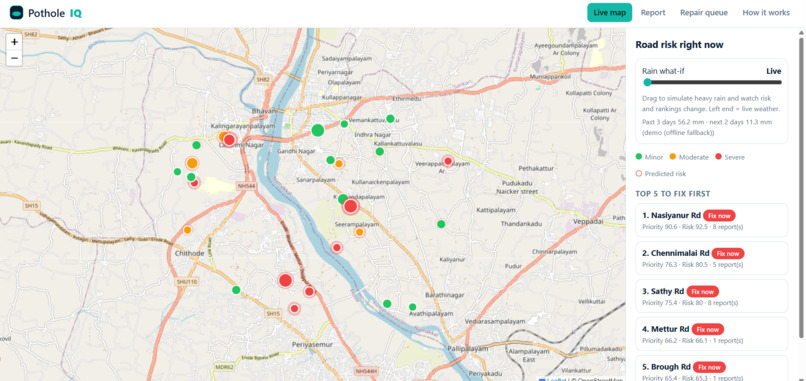This screenshot has height=381, width=806.
Task: Click the Pothole IQ logo icon
Action: (16, 13)
